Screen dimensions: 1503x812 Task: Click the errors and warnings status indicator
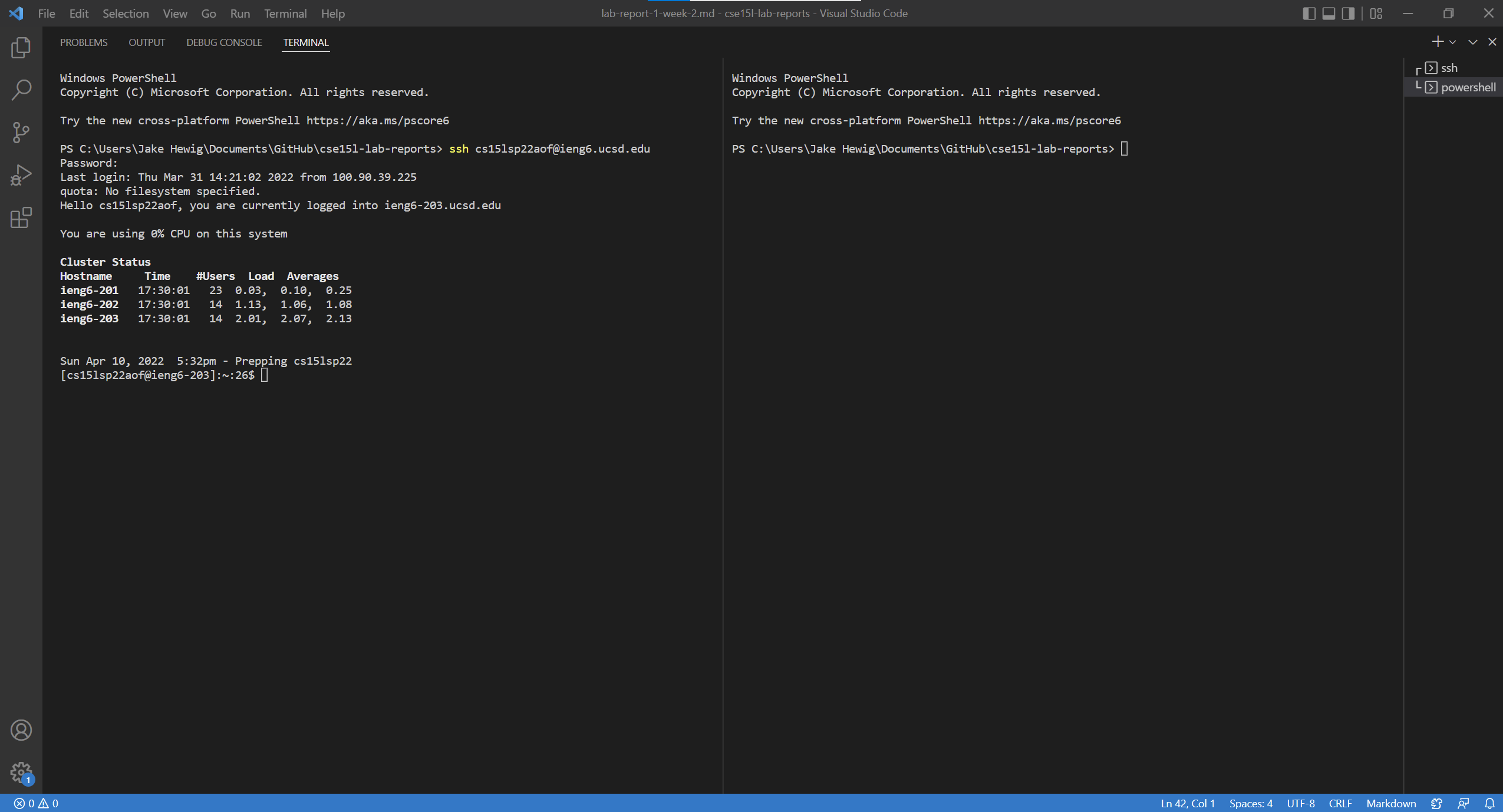[x=36, y=803]
